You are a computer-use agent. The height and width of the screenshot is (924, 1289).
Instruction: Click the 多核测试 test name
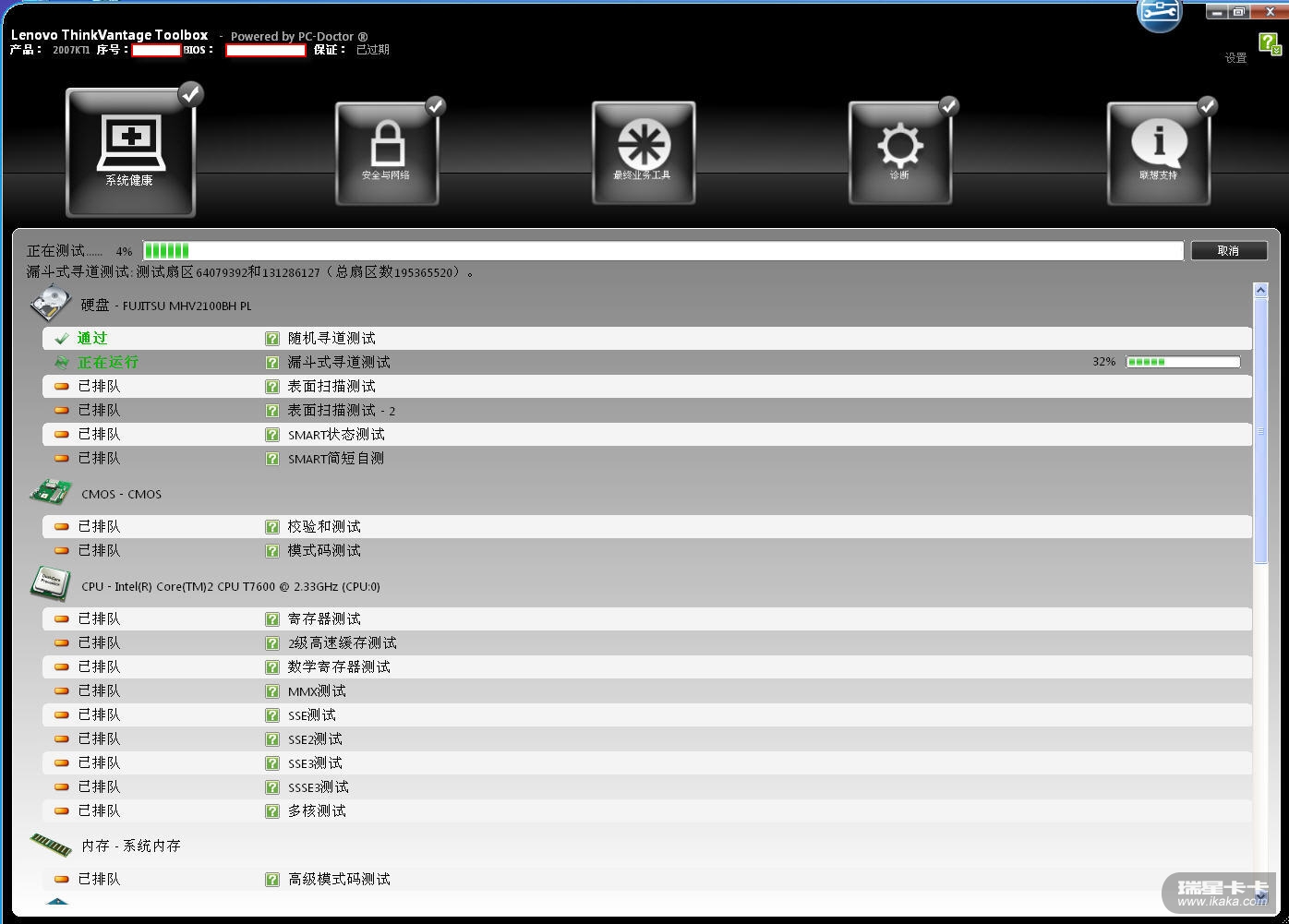click(x=317, y=811)
